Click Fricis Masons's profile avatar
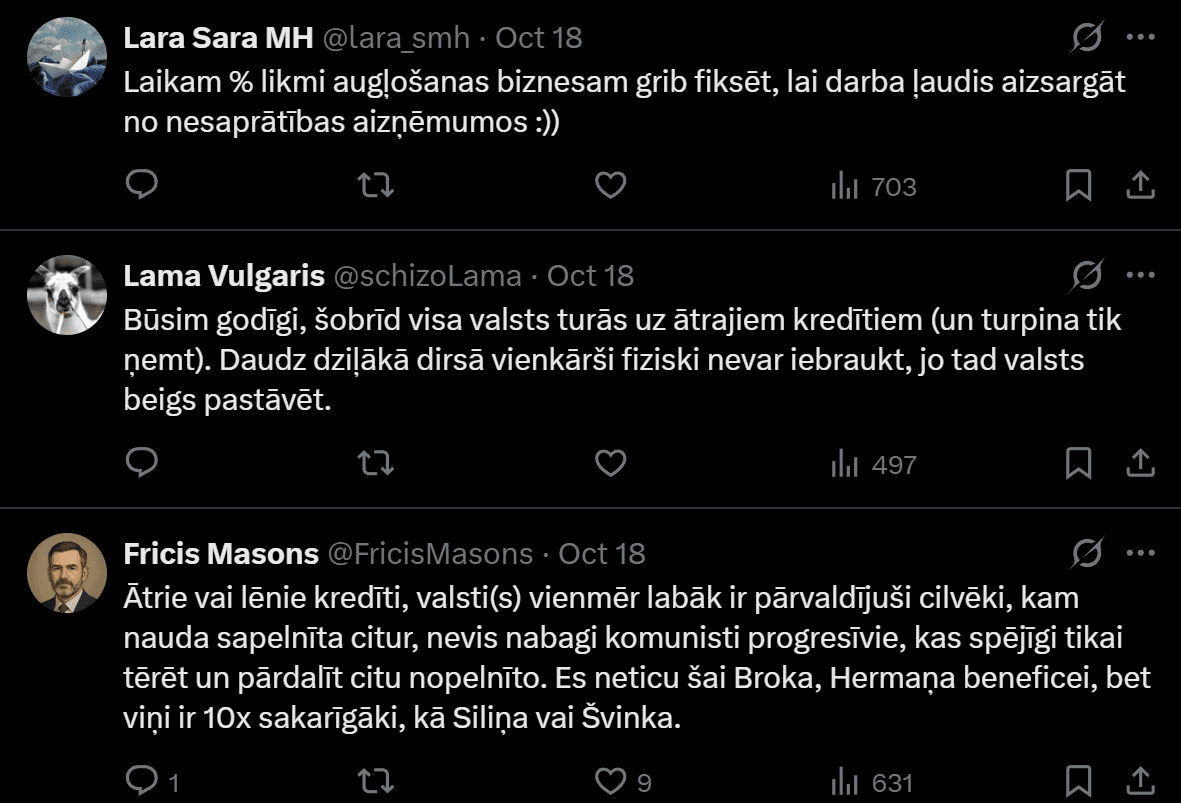Viewport: 1181px width, 803px height. (67, 573)
